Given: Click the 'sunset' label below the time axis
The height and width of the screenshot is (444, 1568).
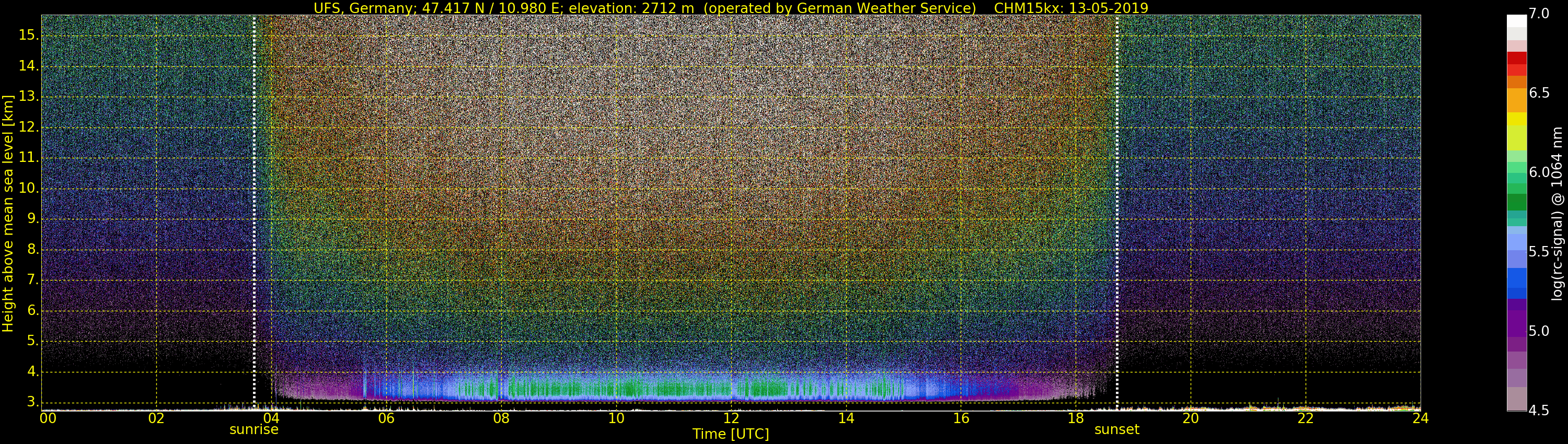Looking at the screenshot, I should pyautogui.click(x=1117, y=429).
